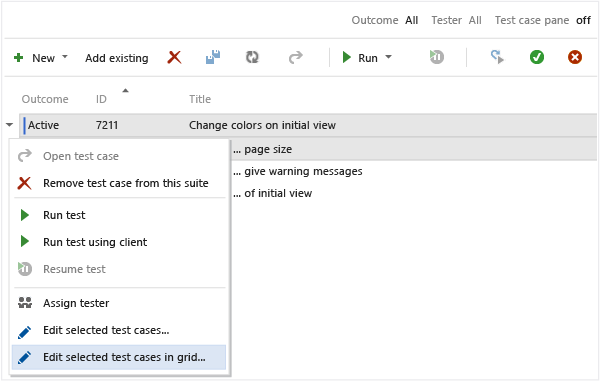Click the green Run play icon in toolbar
600x381 pixels.
pyautogui.click(x=347, y=57)
